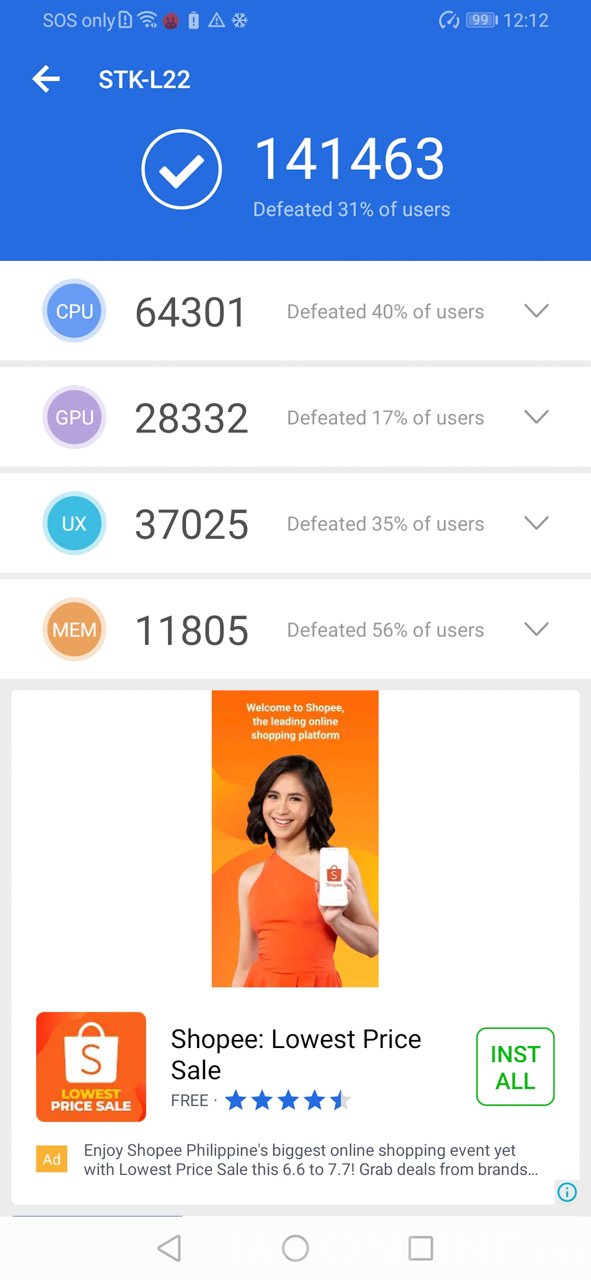Select the orange MEM badge icon
Screen dimensions: 591x1280
(x=75, y=630)
